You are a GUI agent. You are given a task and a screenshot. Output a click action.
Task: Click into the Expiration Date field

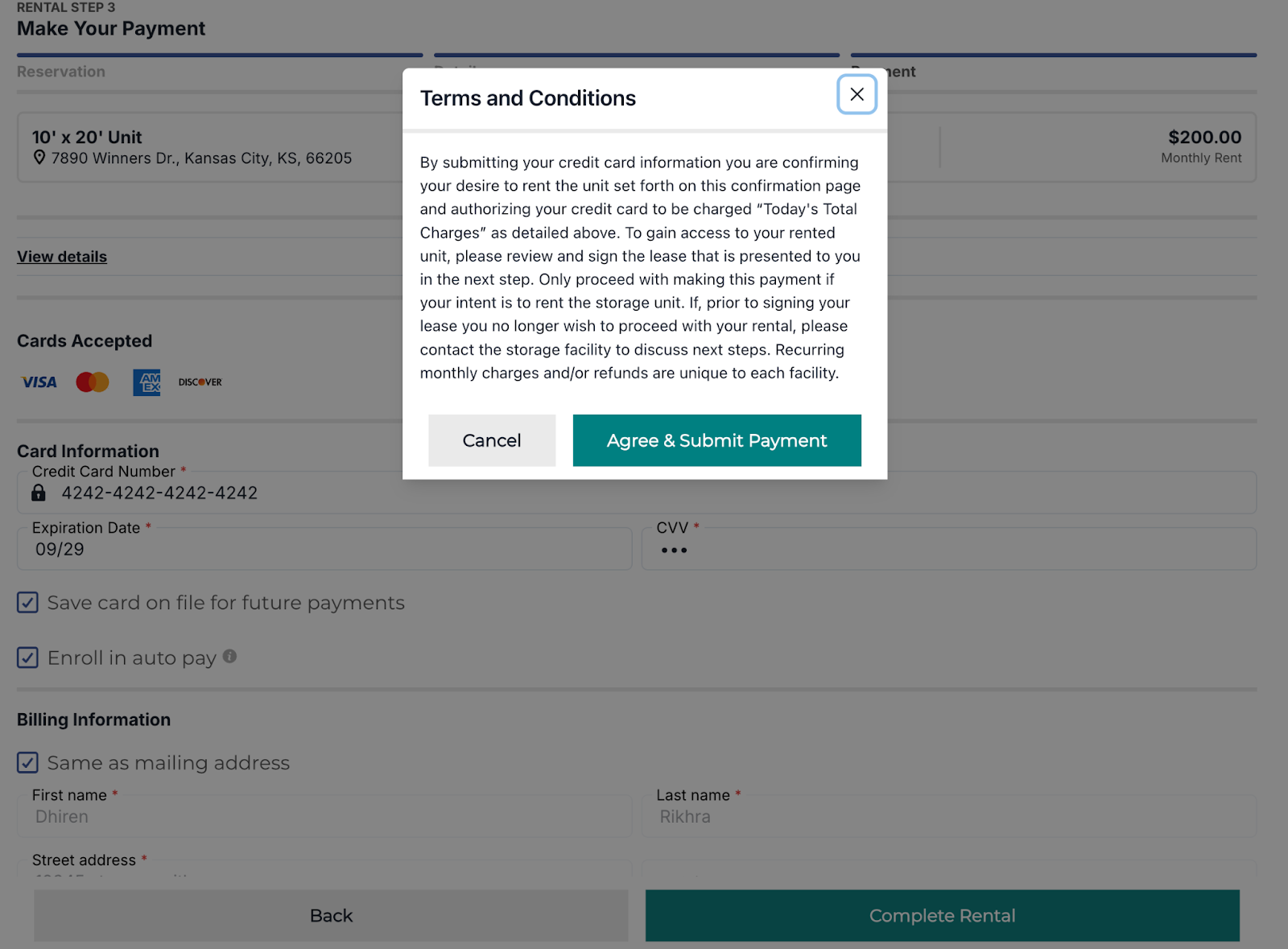coord(322,550)
